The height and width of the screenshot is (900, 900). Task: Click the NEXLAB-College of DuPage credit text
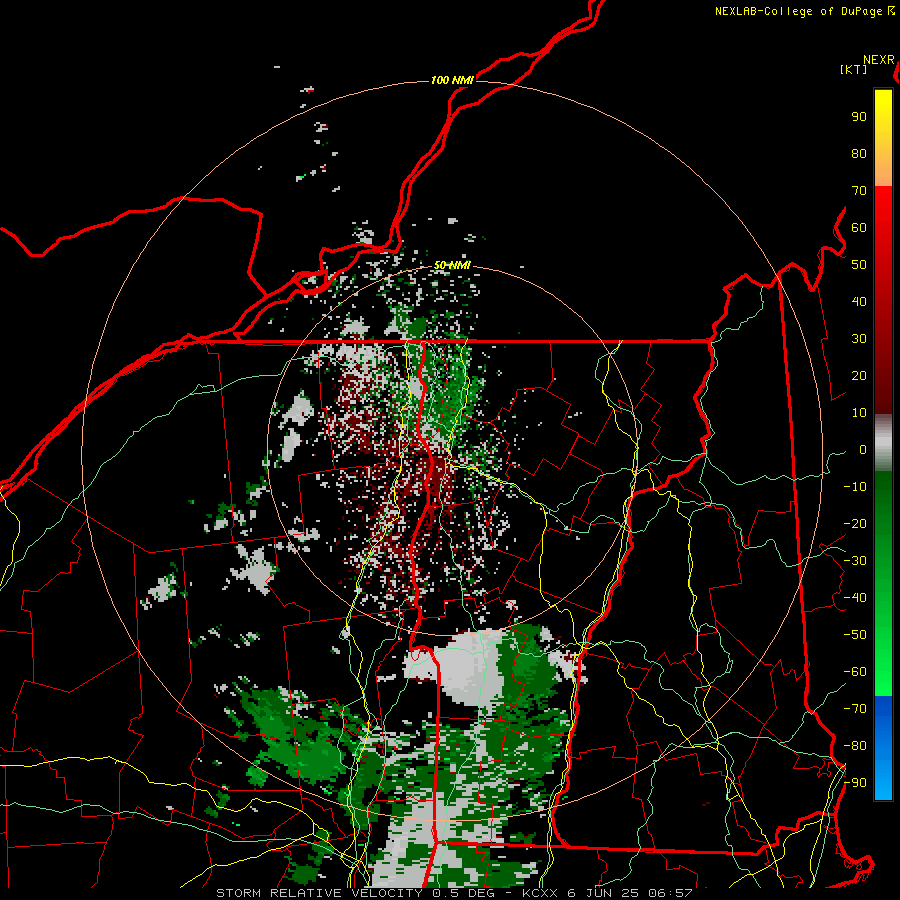[804, 11]
